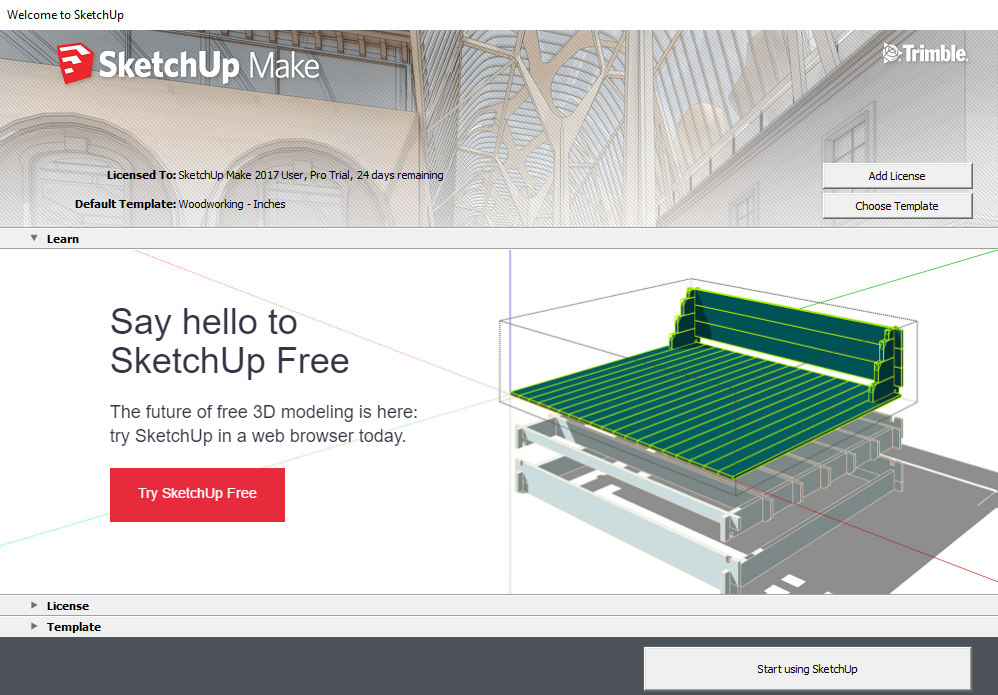Click the green 3D deck model image
The height and width of the screenshot is (695, 998).
706,382
